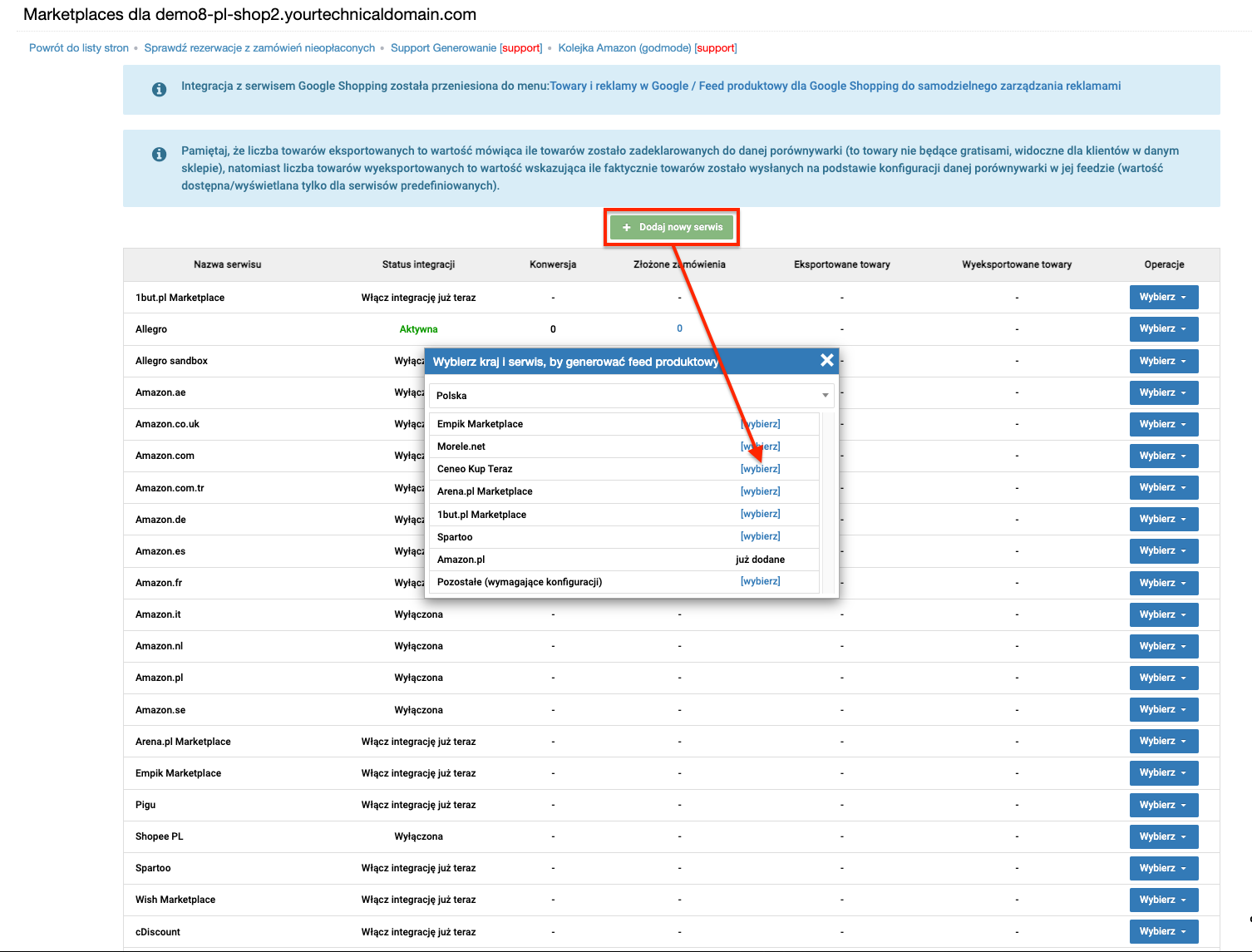The image size is (1252, 952).
Task: Open Wybierz dropdown for Shopee PL row
Action: pos(1163,836)
